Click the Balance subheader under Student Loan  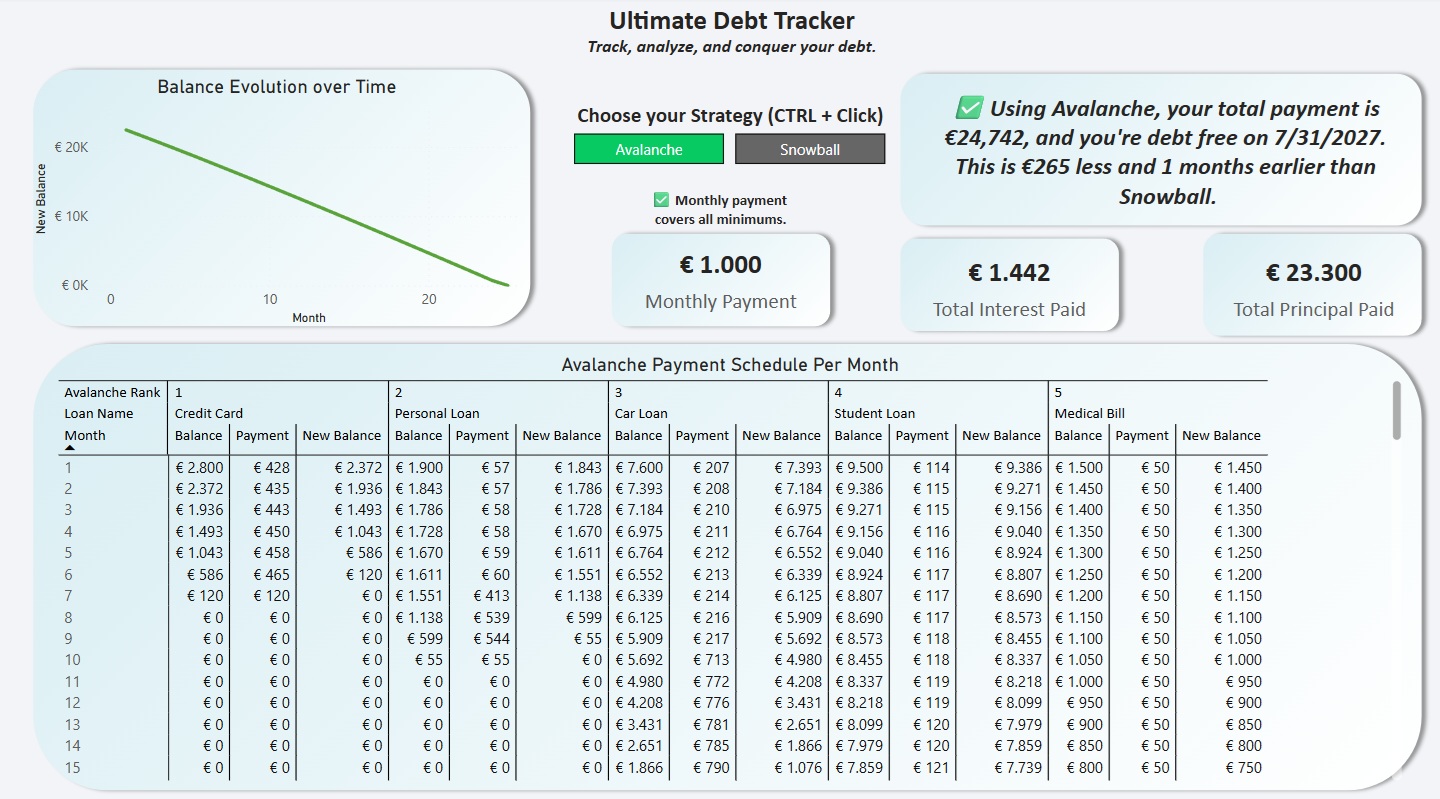pyautogui.click(x=859, y=435)
